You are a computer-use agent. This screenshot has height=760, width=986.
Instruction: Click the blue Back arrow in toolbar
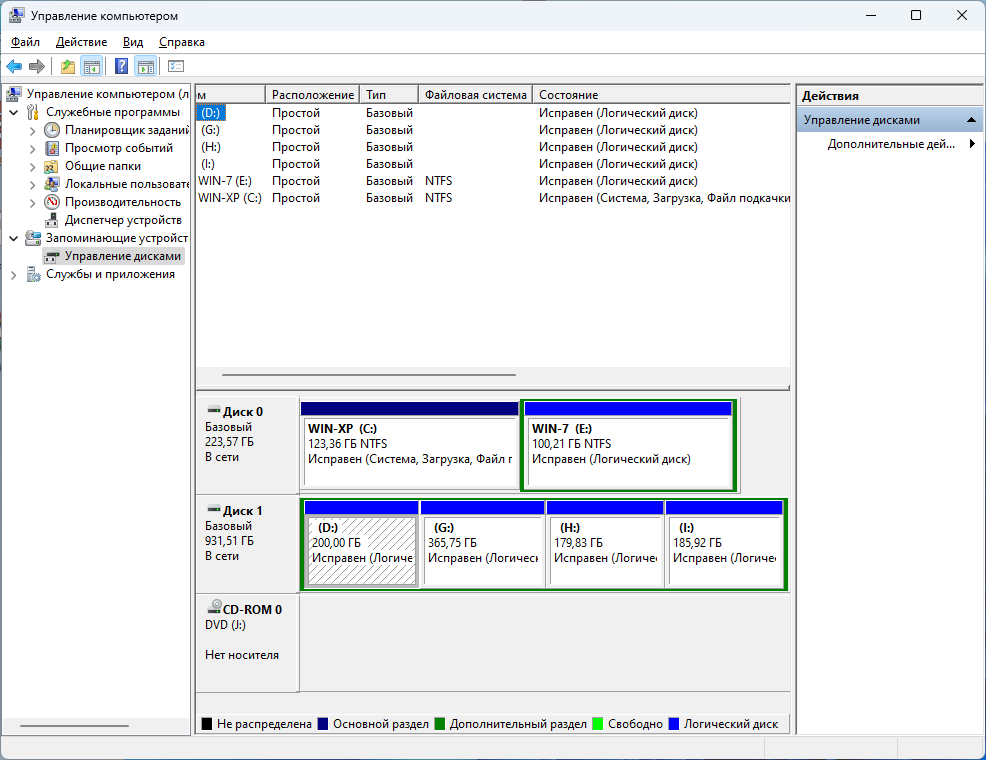coord(14,66)
